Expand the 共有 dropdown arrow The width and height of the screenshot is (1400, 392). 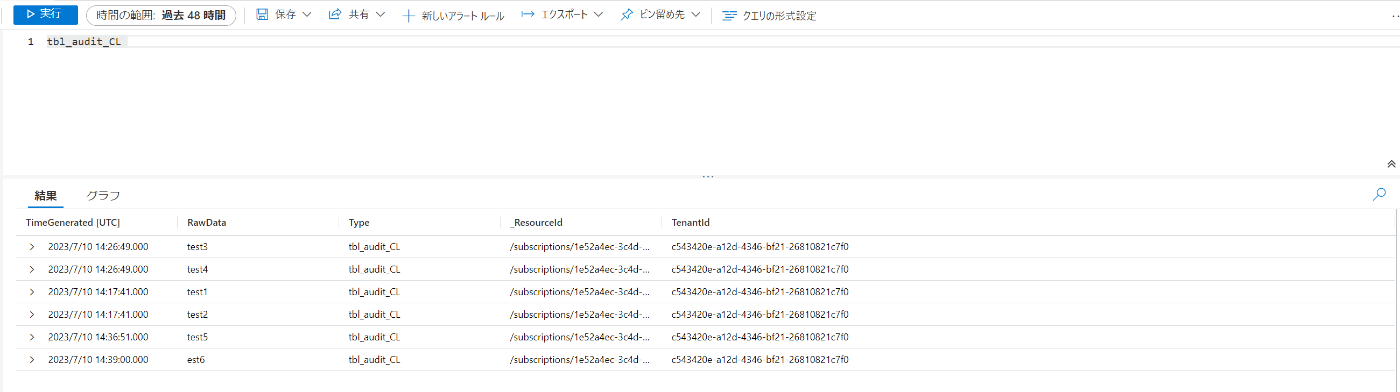pyautogui.click(x=380, y=15)
